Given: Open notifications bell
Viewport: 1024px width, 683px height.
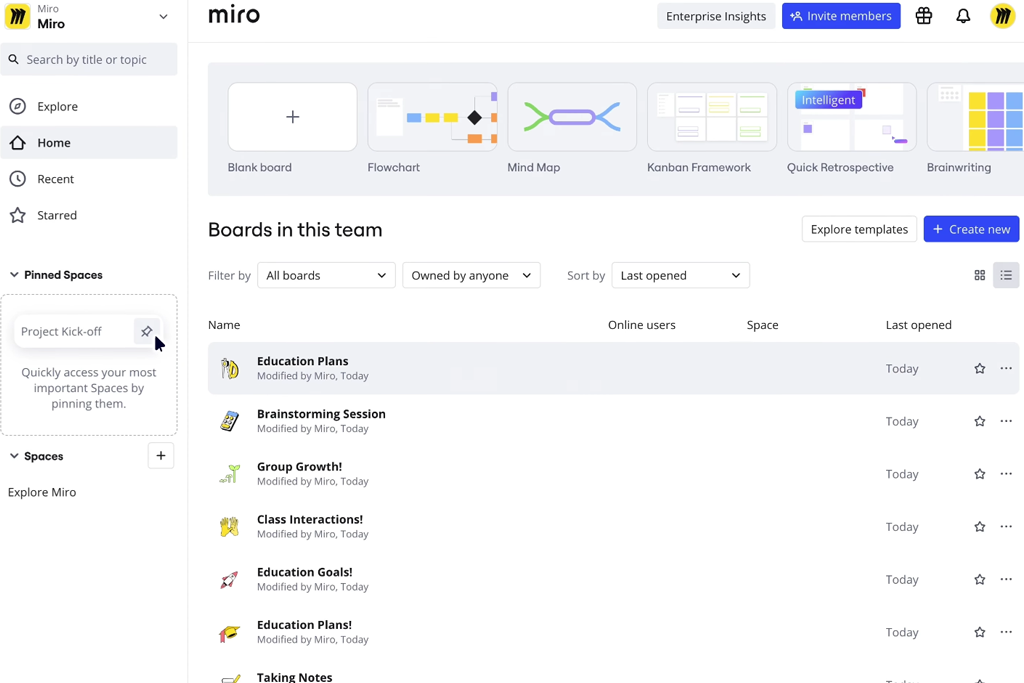Looking at the screenshot, I should 963,16.
